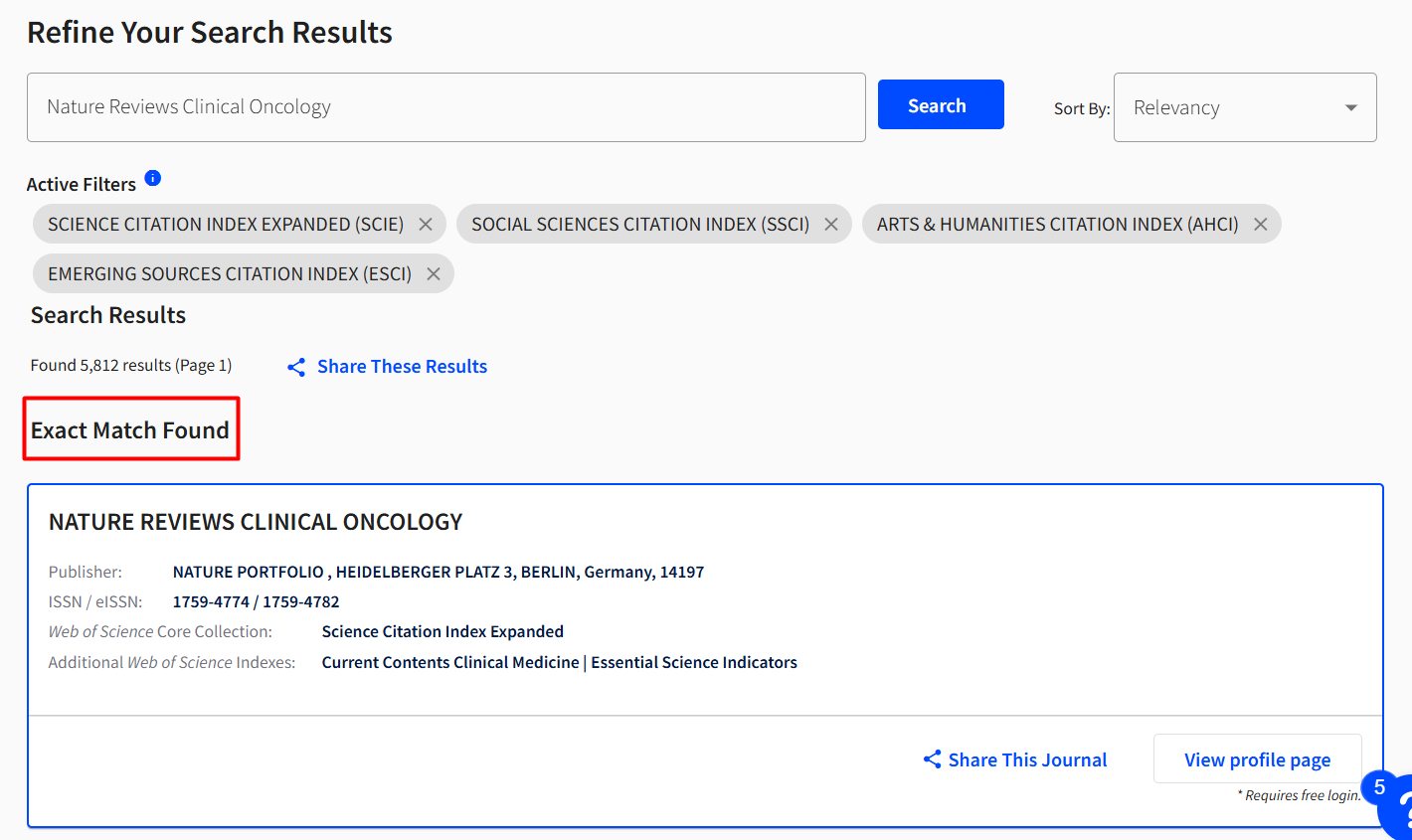Remove the ARTS & HUMANITIES CITATION INDEX filter
1412x840 pixels.
click(x=1260, y=224)
